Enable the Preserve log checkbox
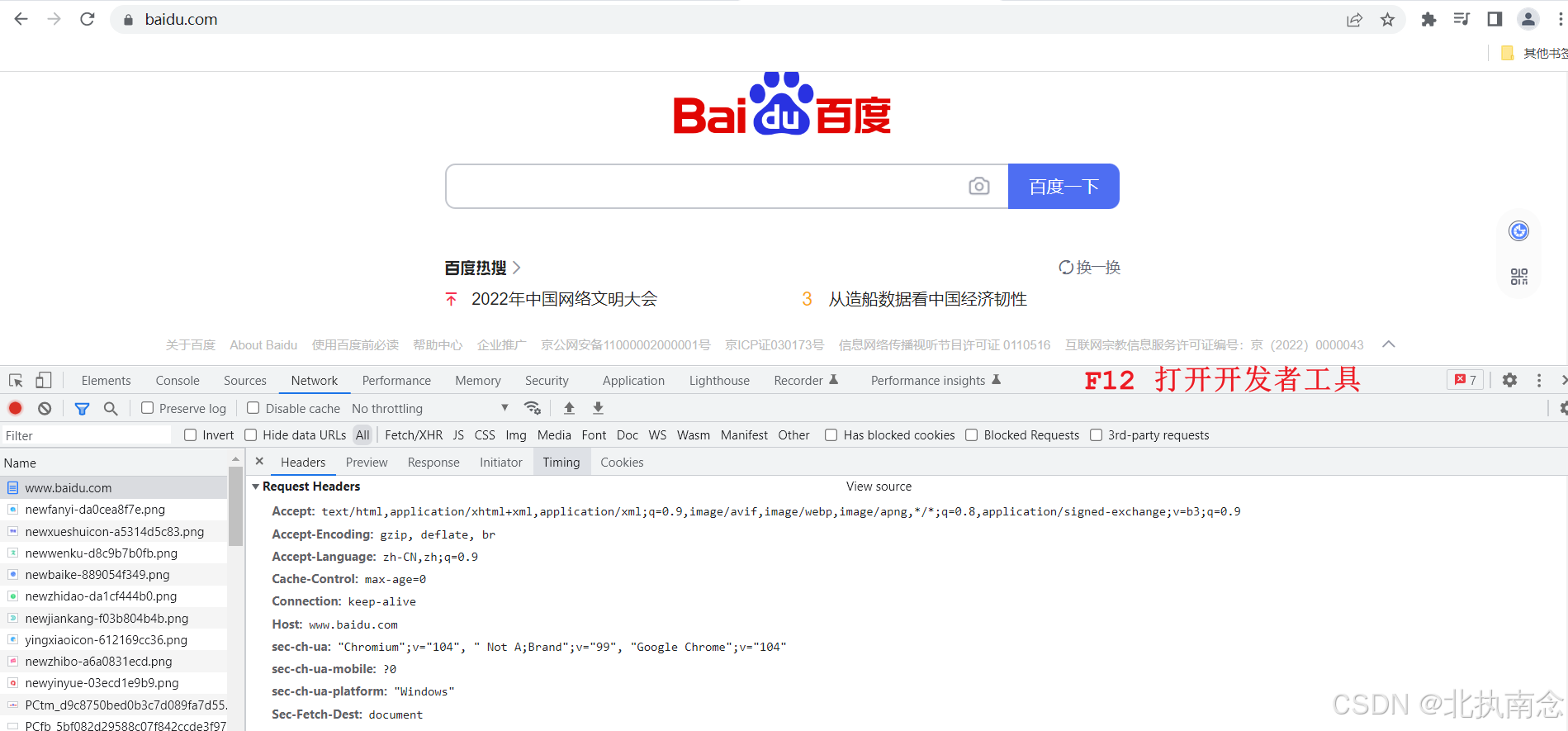Viewport: 1568px width, 731px height. (148, 408)
